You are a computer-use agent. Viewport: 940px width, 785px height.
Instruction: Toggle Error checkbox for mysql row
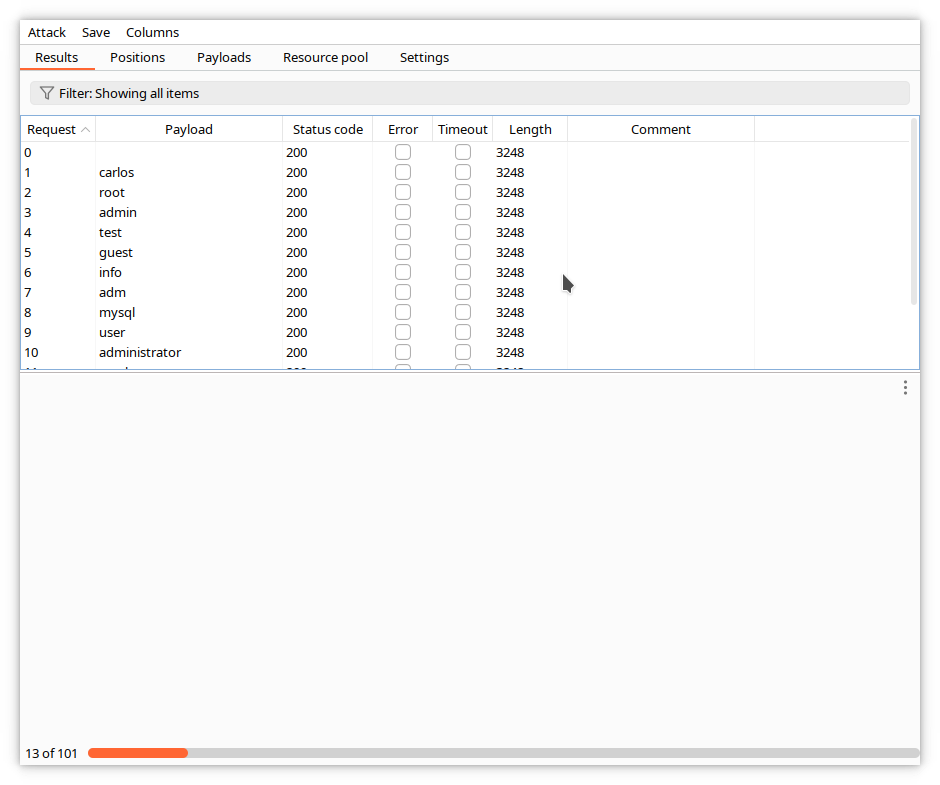point(403,312)
